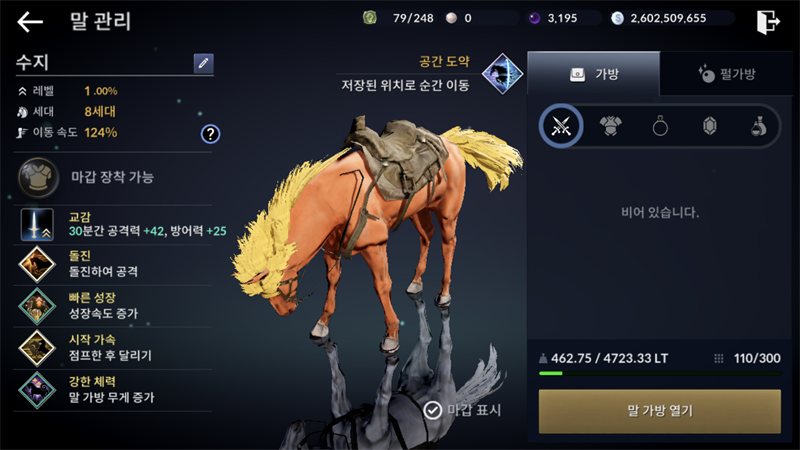
Task: Select the crossed swords weapon filter
Action: coord(561,126)
